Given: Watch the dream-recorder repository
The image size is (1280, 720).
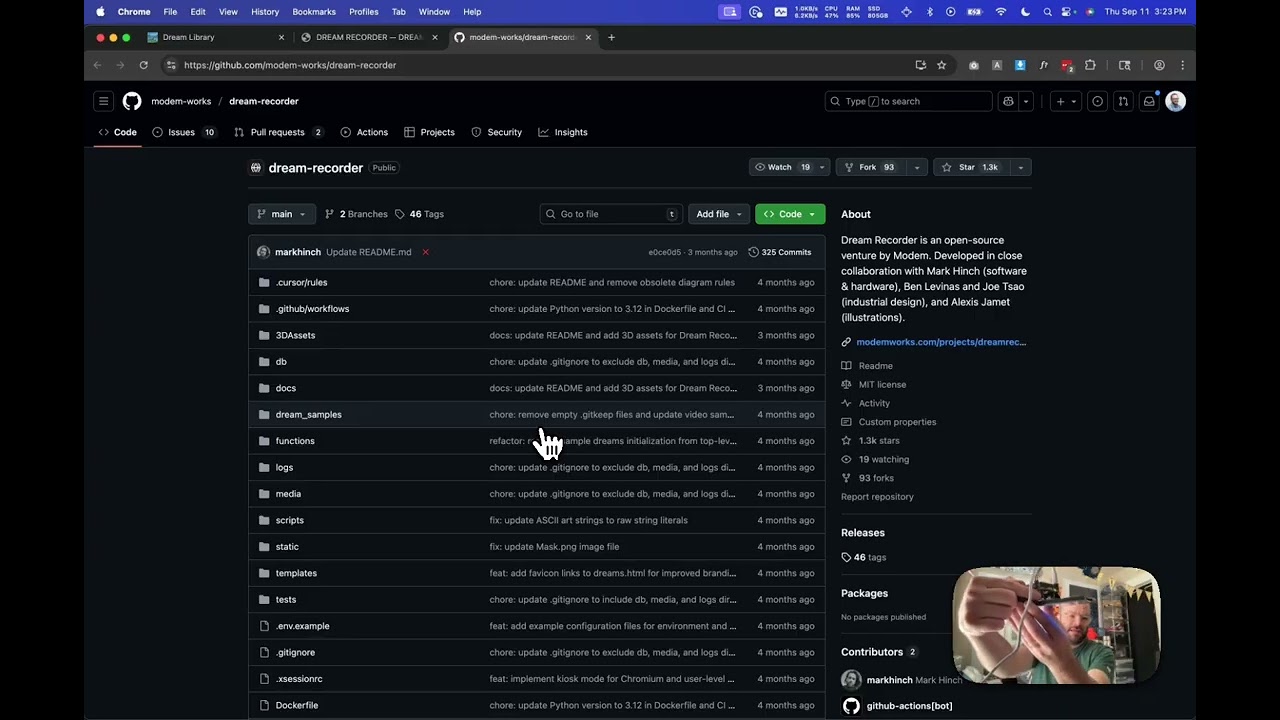Looking at the screenshot, I should coord(782,167).
